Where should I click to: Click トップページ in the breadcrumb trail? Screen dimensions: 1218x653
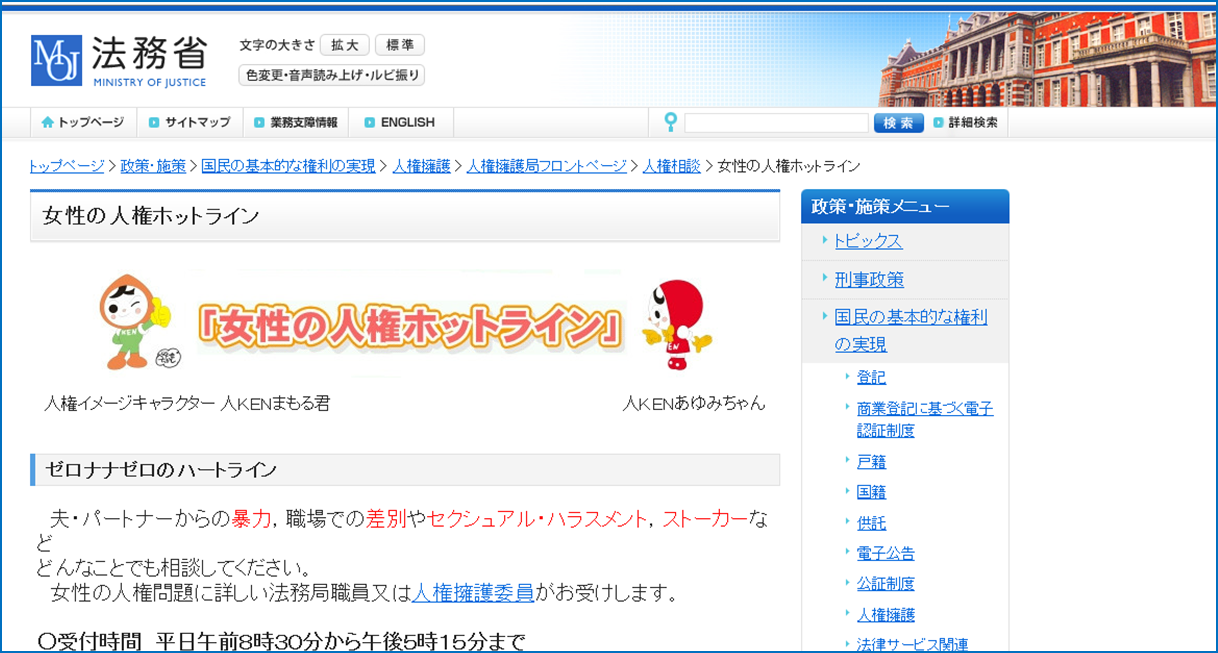(x=67, y=166)
